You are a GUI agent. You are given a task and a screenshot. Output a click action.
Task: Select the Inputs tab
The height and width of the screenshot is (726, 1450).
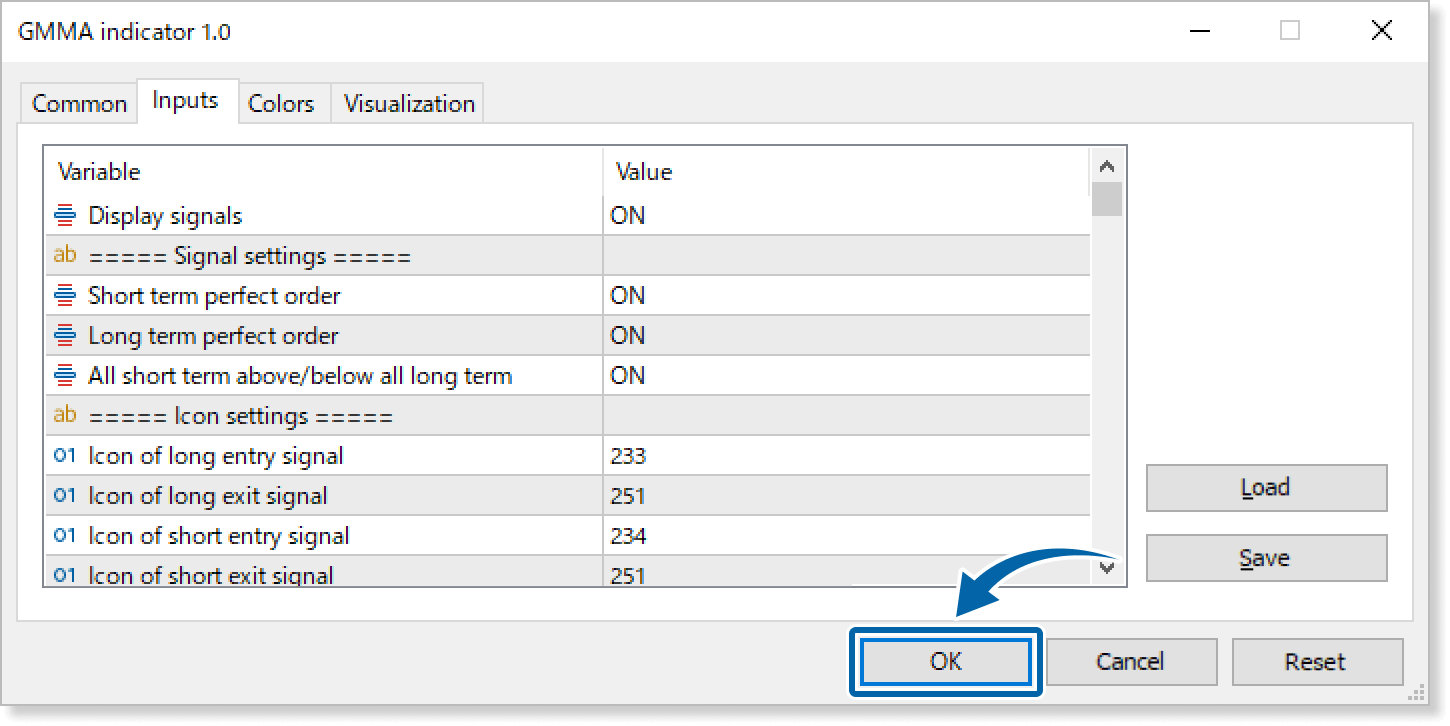coord(186,100)
